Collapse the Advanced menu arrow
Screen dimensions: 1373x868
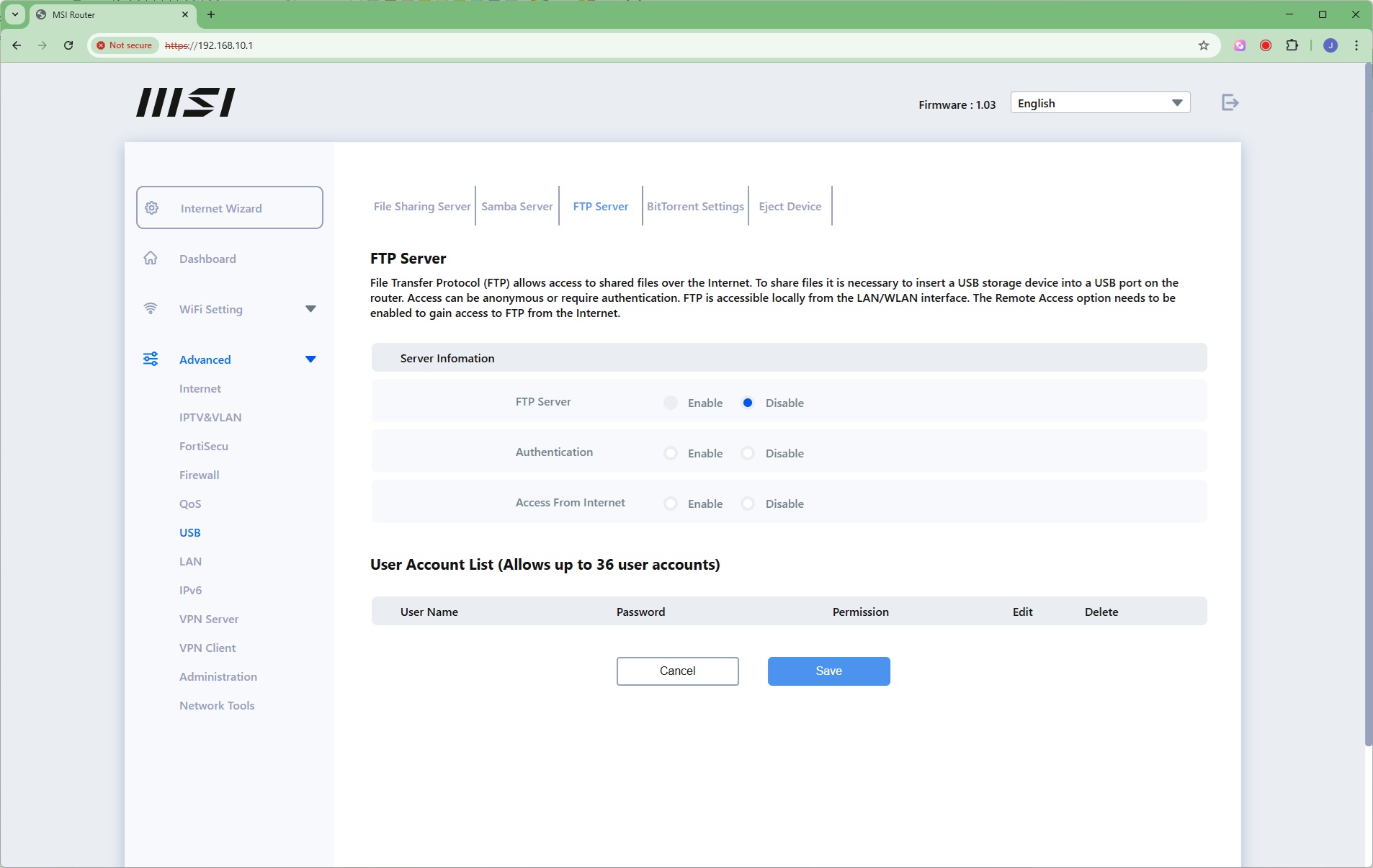coord(310,359)
